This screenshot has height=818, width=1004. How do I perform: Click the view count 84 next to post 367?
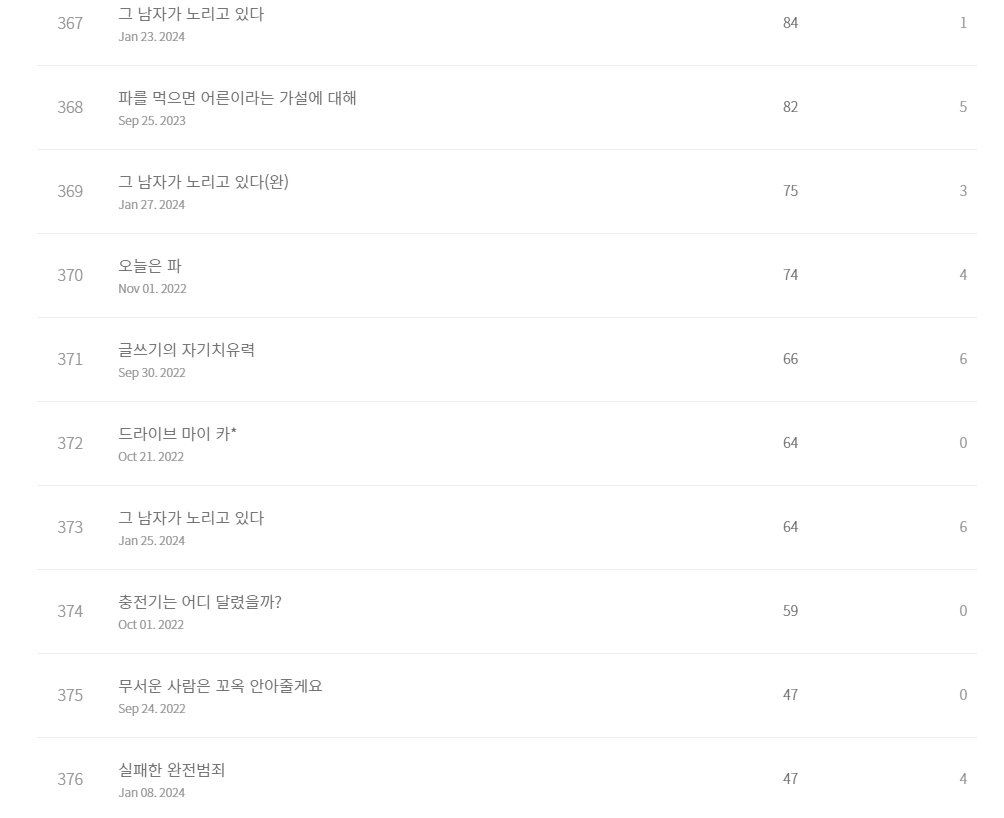(x=790, y=23)
